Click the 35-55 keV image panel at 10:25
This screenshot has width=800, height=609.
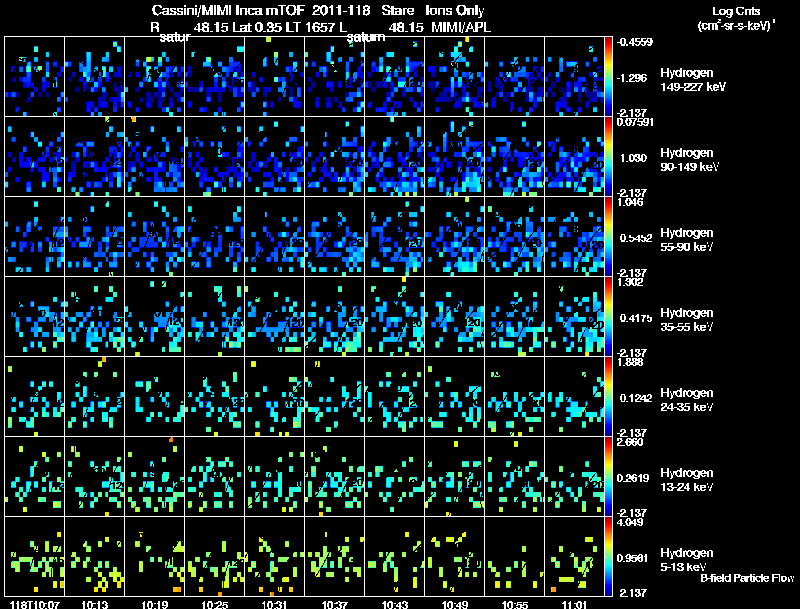coord(215,317)
